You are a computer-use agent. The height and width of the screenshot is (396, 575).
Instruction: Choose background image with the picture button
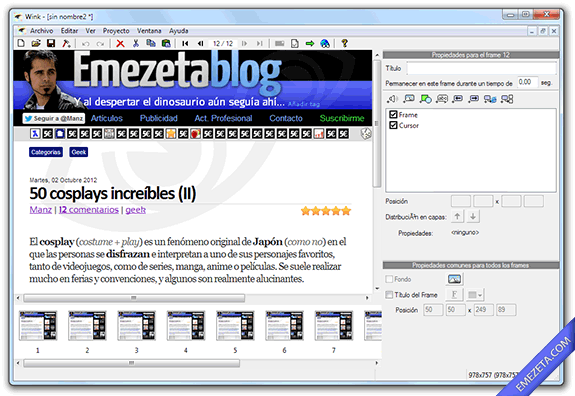pos(454,279)
